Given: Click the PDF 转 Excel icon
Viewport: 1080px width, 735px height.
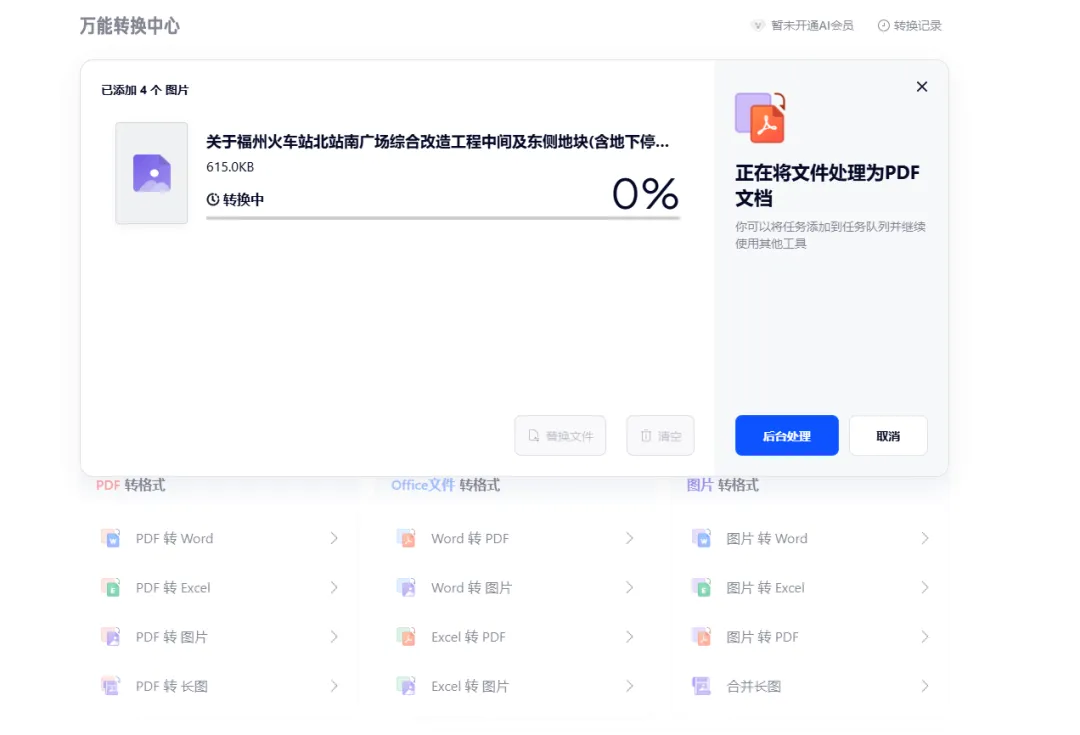Looking at the screenshot, I should point(111,588).
